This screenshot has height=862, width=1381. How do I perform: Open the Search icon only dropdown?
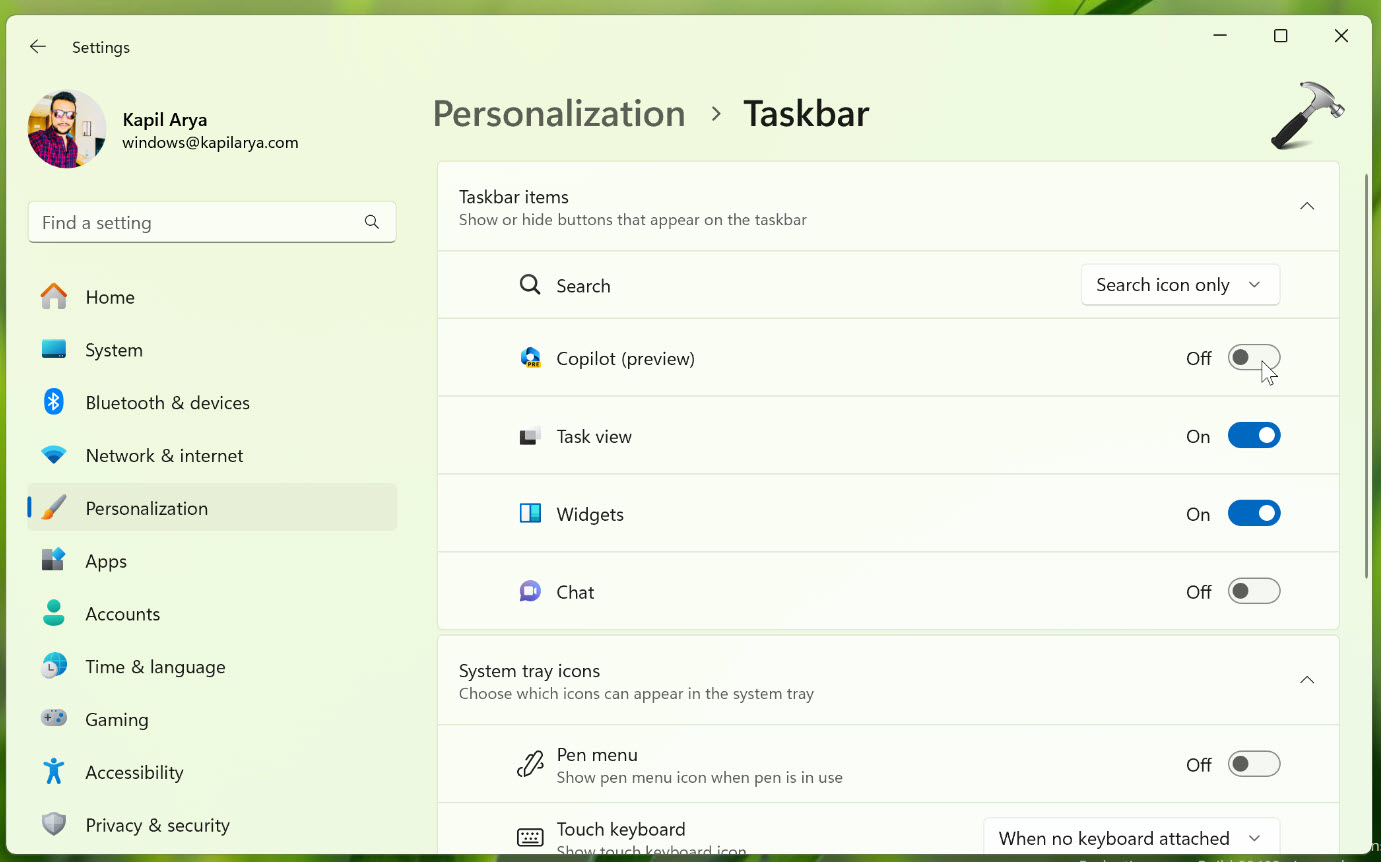[x=1180, y=285]
